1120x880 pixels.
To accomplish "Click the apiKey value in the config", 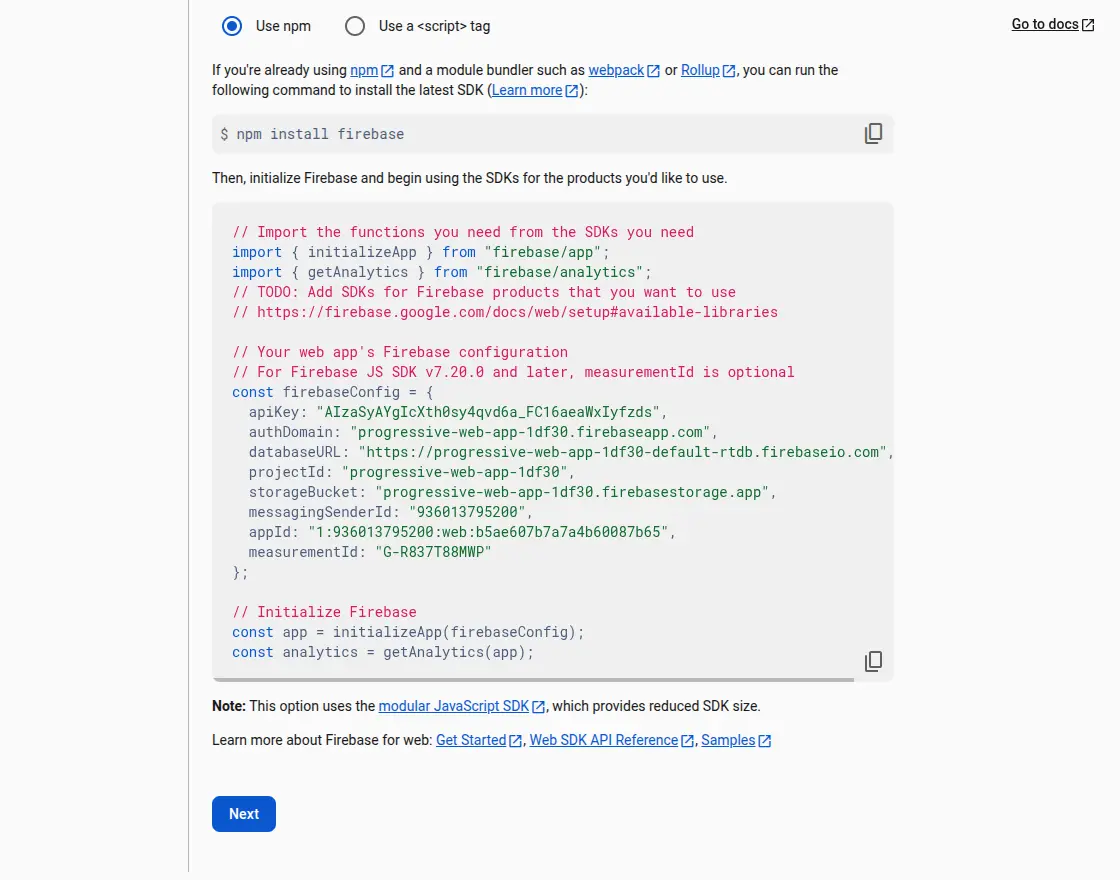I will point(488,412).
